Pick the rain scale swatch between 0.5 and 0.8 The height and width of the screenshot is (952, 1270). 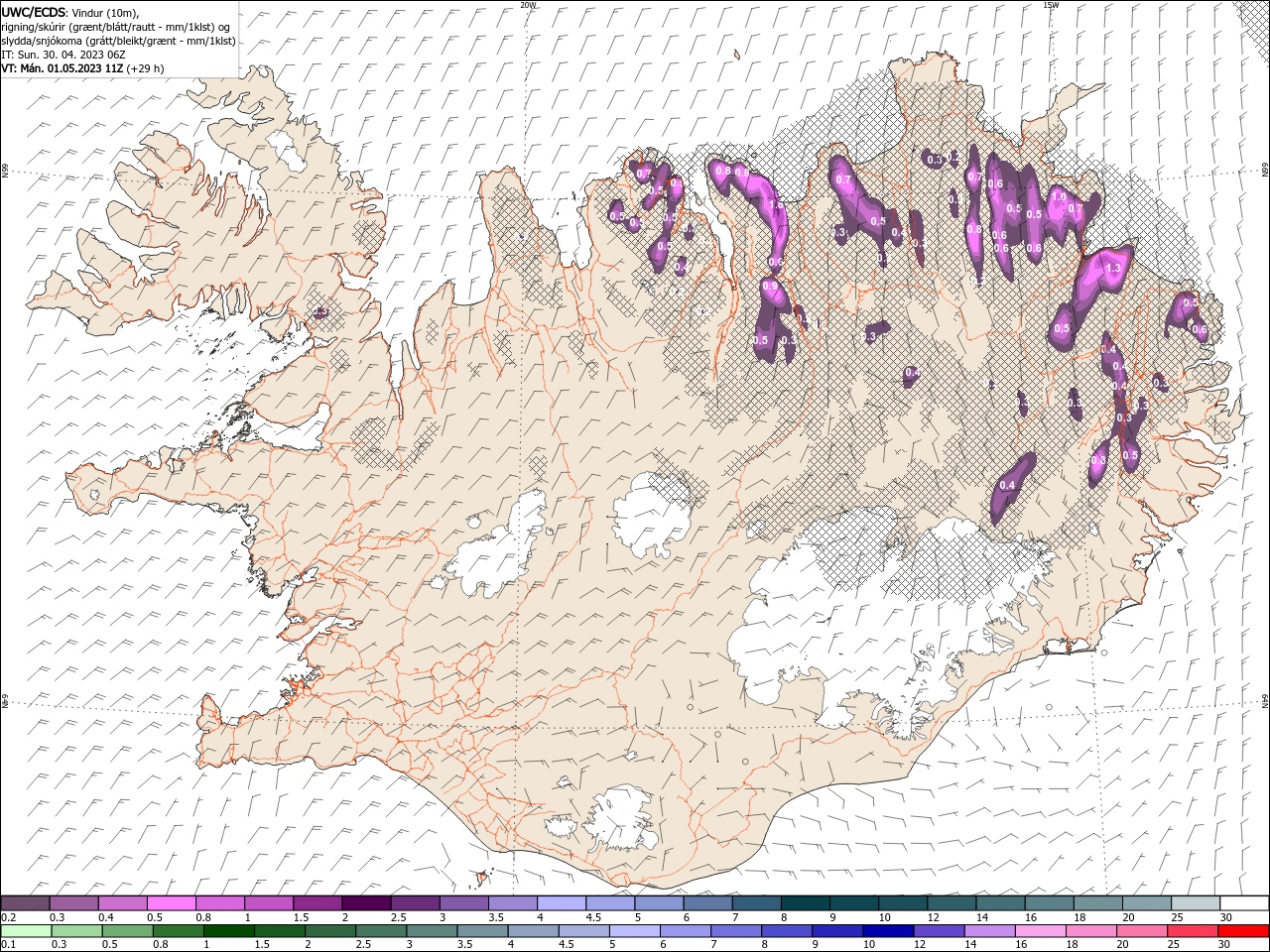coord(128,931)
